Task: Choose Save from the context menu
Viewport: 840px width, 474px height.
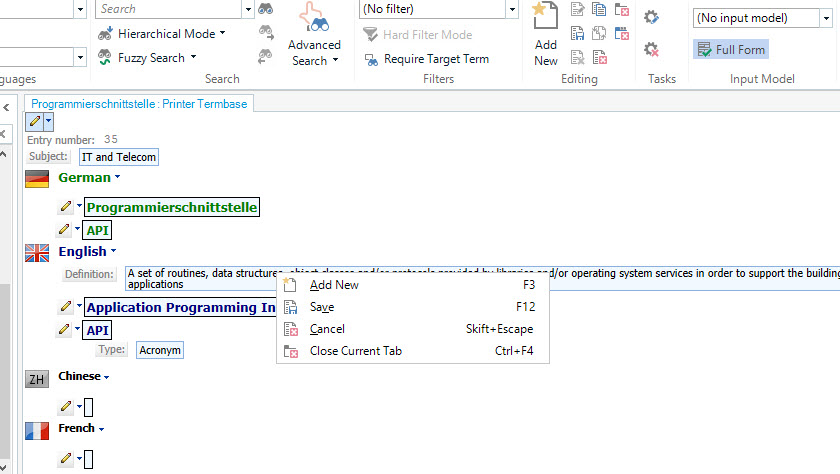Action: point(322,307)
